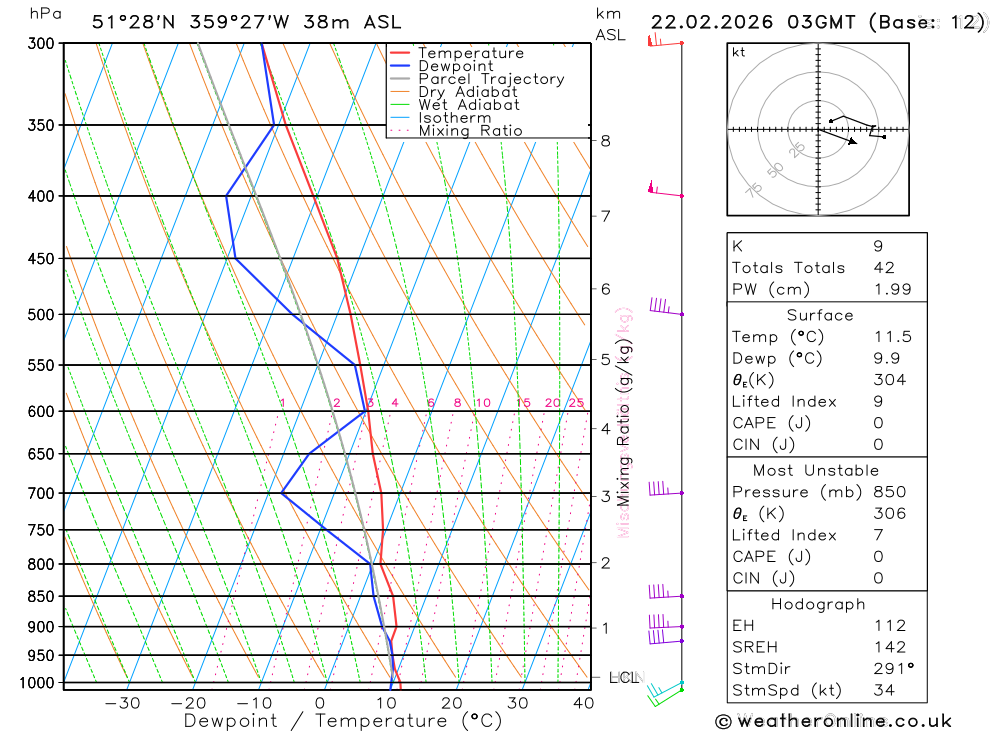
Task: Click the Most Unstable section heading
Action: [816, 471]
